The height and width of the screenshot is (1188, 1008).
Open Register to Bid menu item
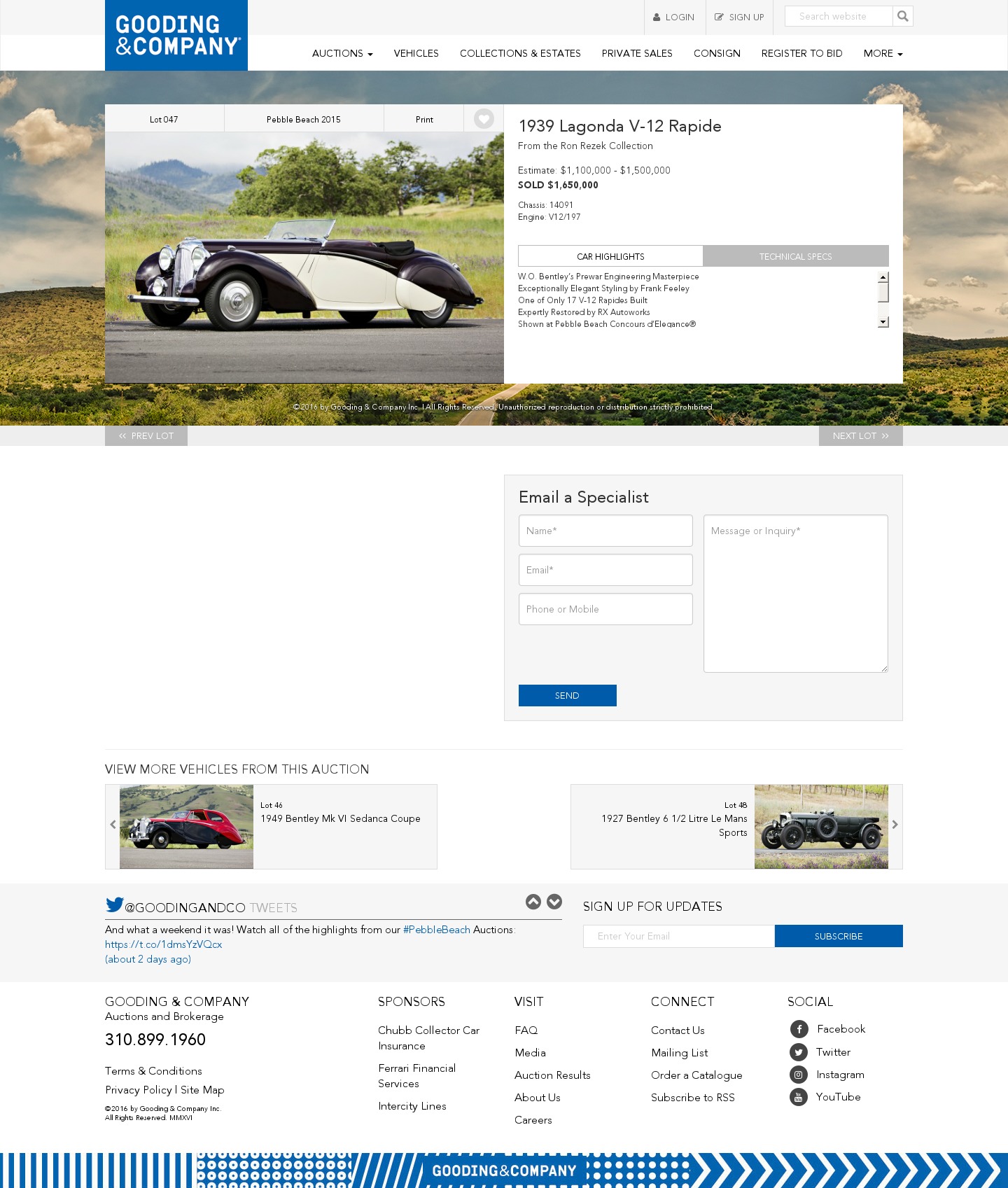[x=802, y=53]
